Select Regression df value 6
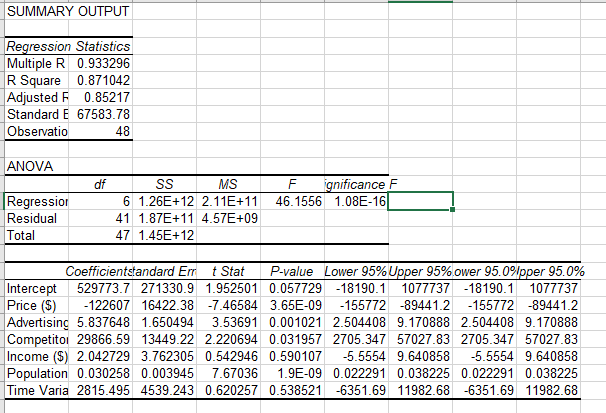The height and width of the screenshot is (413, 606). [x=100, y=201]
